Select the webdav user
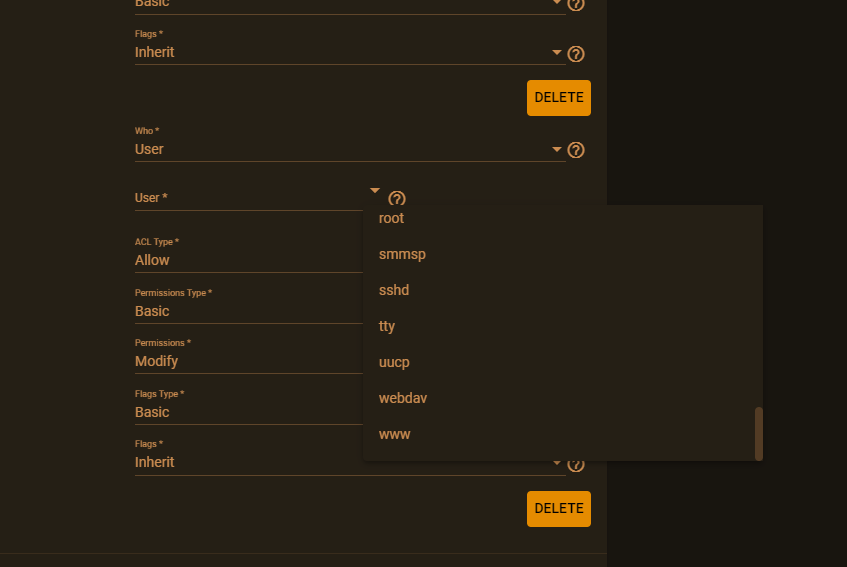 tap(403, 398)
